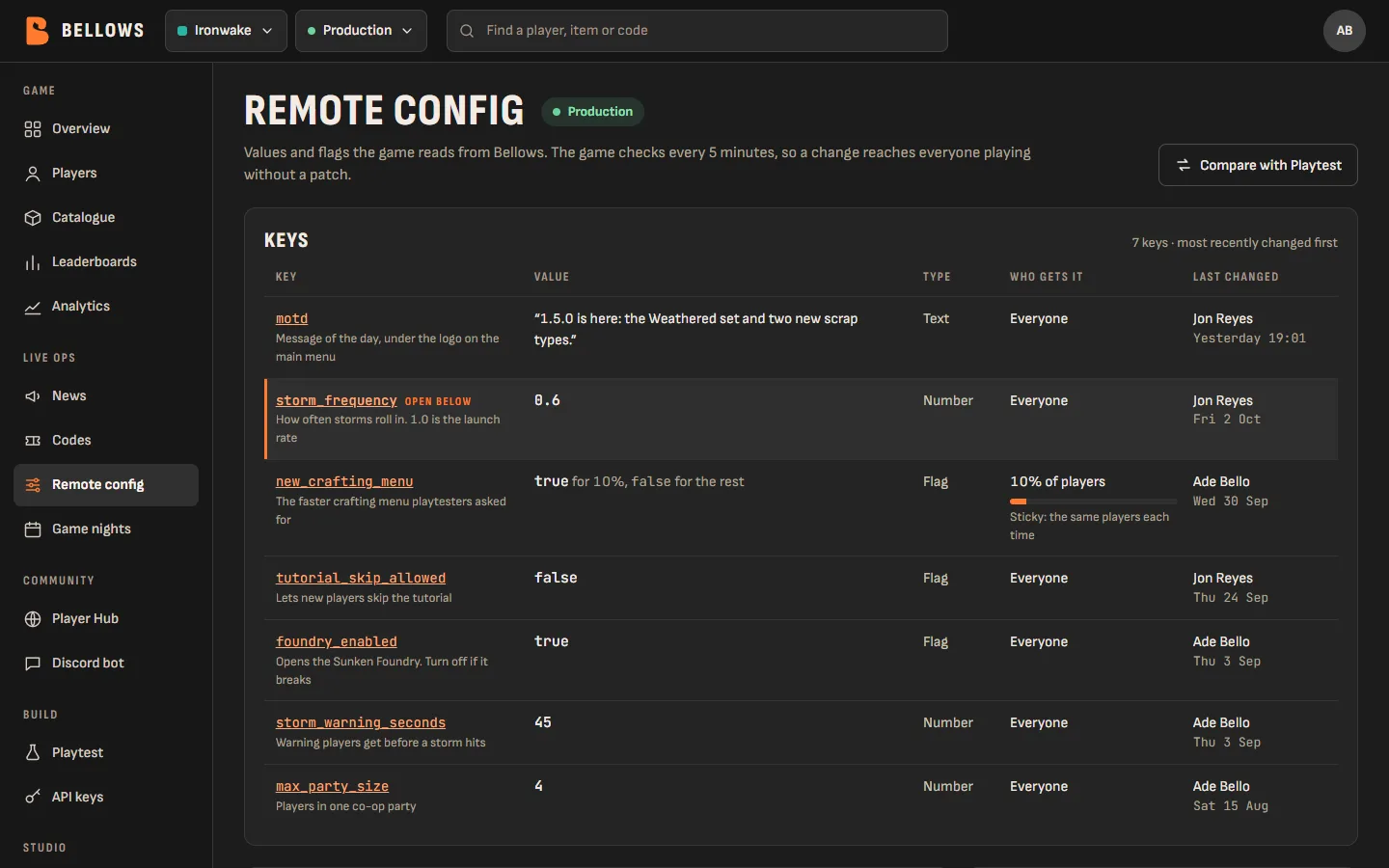Navigate to Discord bot settings
This screenshot has width=1389, height=868.
(x=106, y=664)
